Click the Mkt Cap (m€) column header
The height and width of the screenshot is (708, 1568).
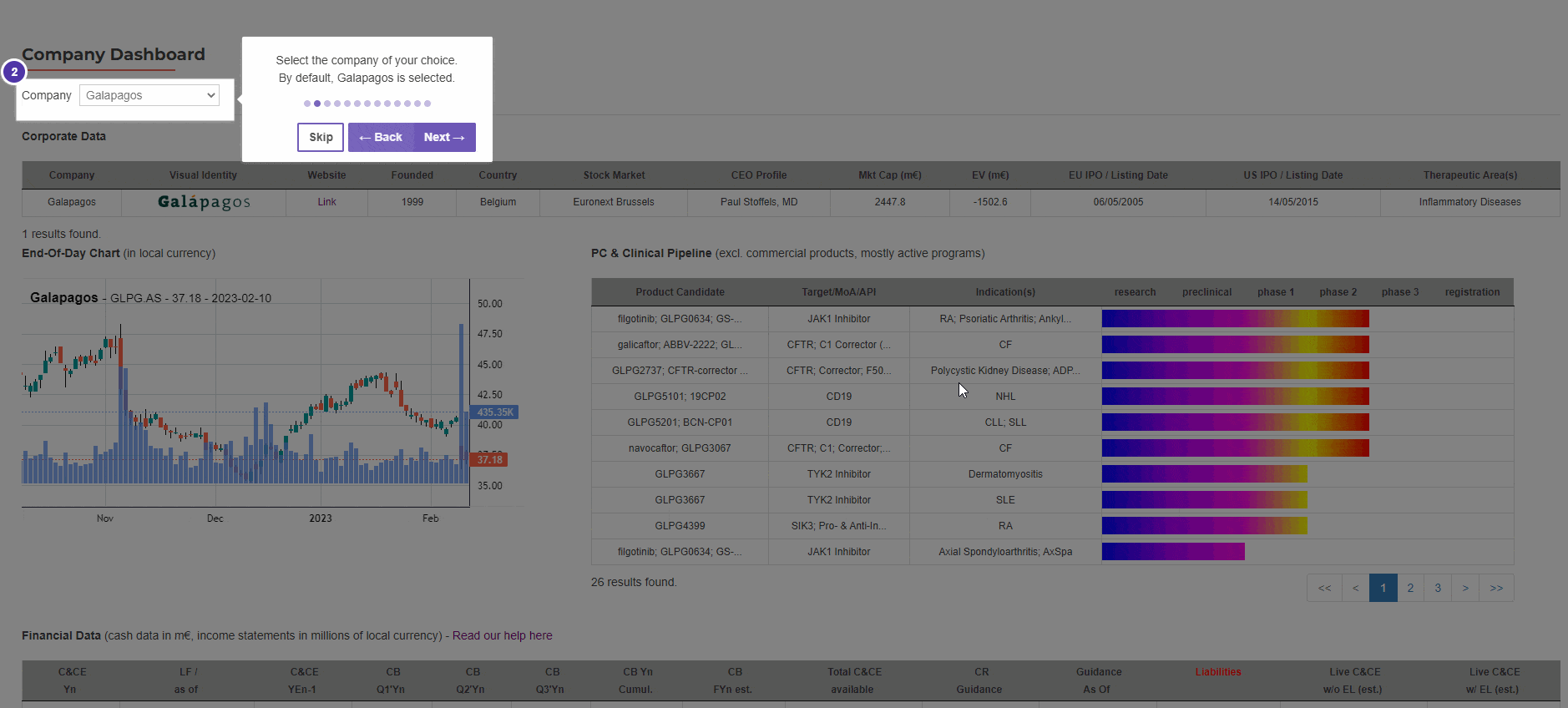point(890,175)
